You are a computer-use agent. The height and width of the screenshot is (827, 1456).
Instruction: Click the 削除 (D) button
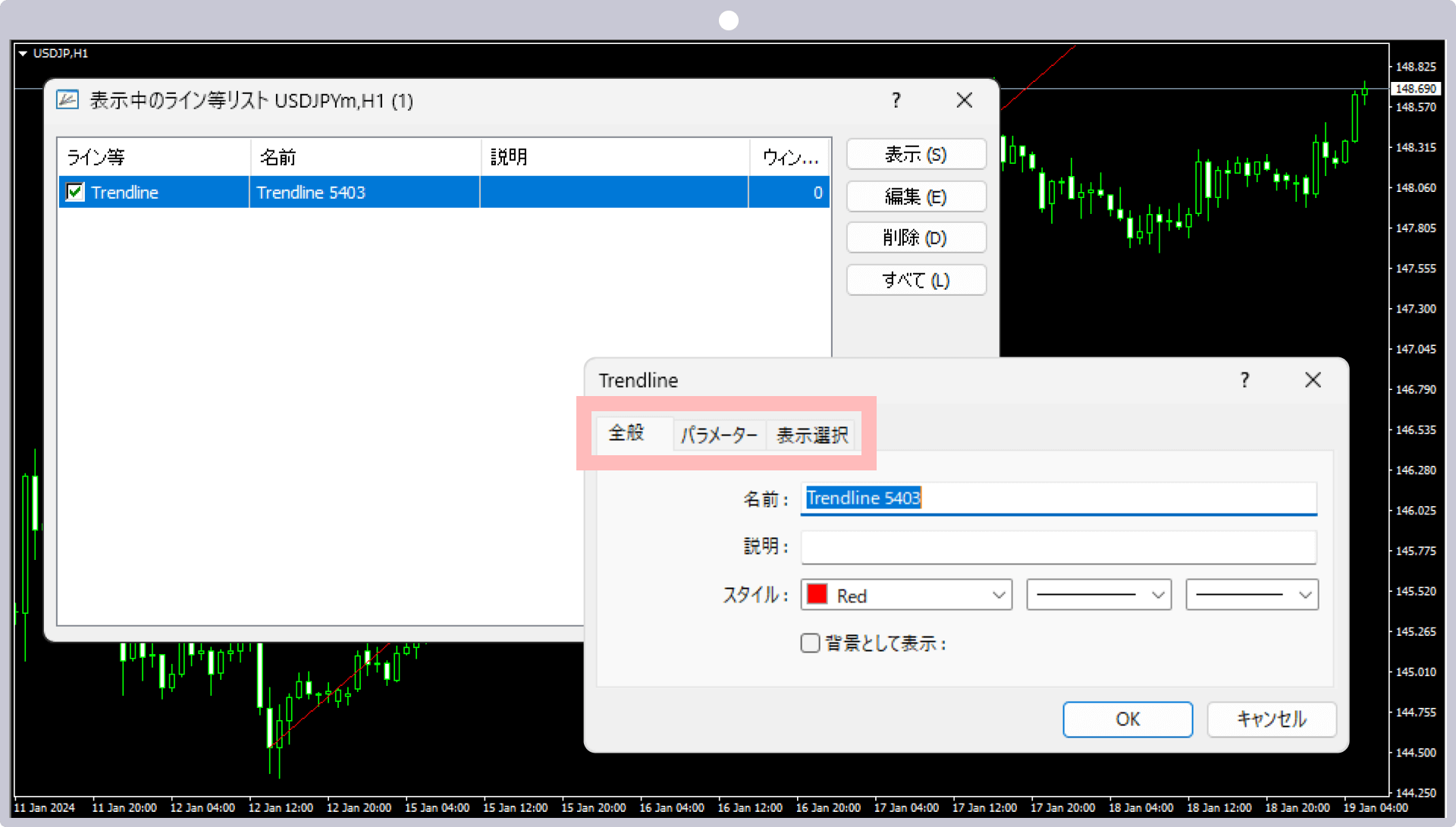point(916,237)
